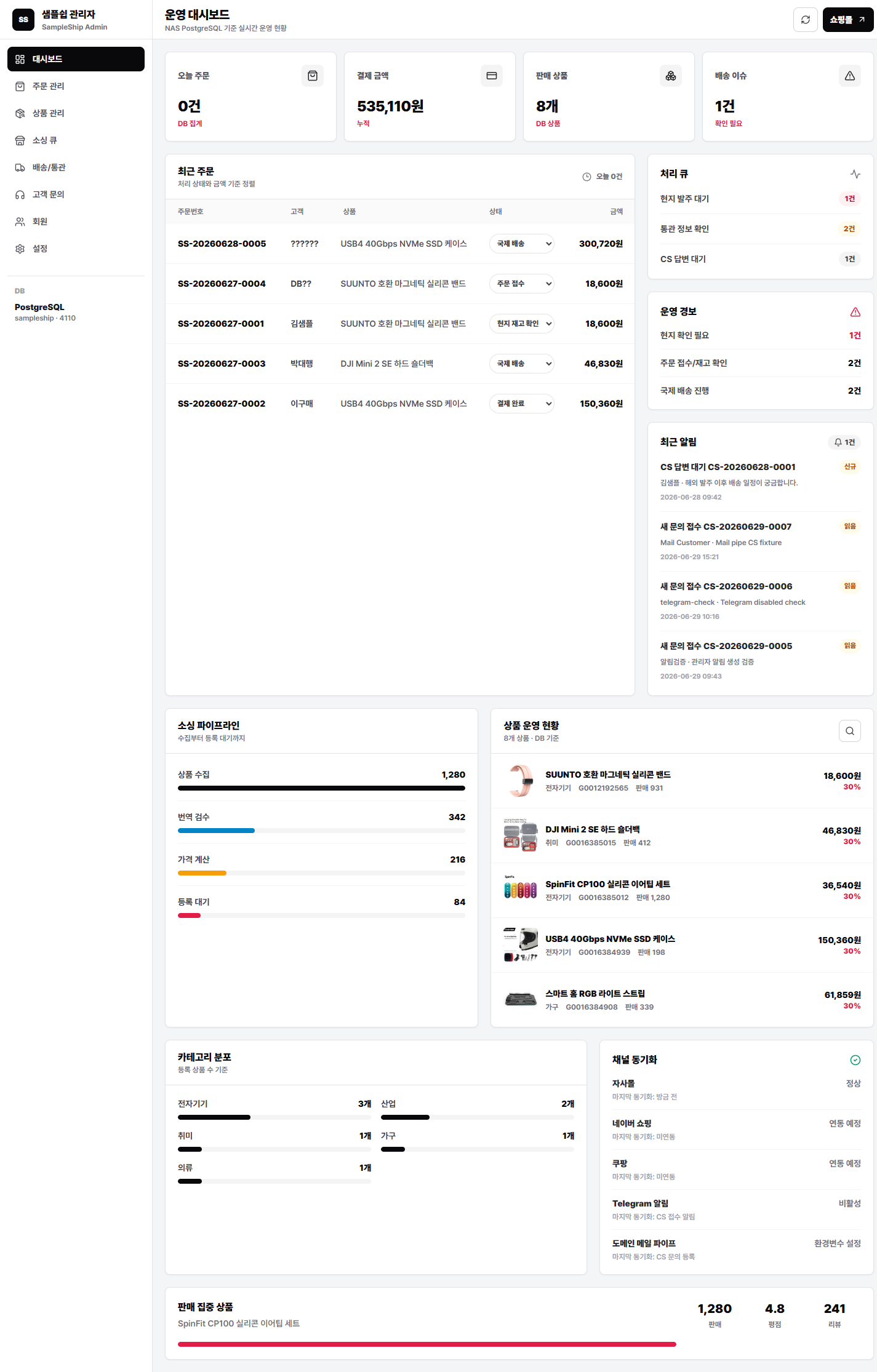Click the red alert icon in 운영 경보
The height and width of the screenshot is (1372, 877).
coord(855,312)
